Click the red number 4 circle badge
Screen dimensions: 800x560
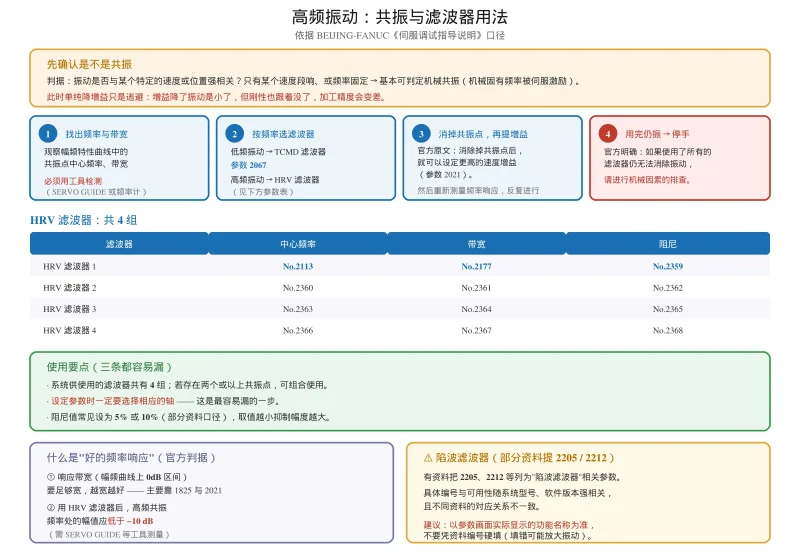coord(608,134)
